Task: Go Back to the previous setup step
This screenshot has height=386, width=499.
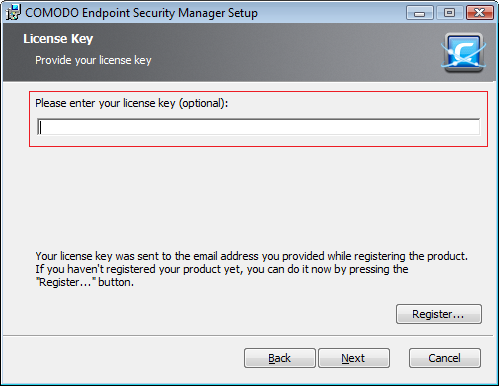Action: pos(280,358)
